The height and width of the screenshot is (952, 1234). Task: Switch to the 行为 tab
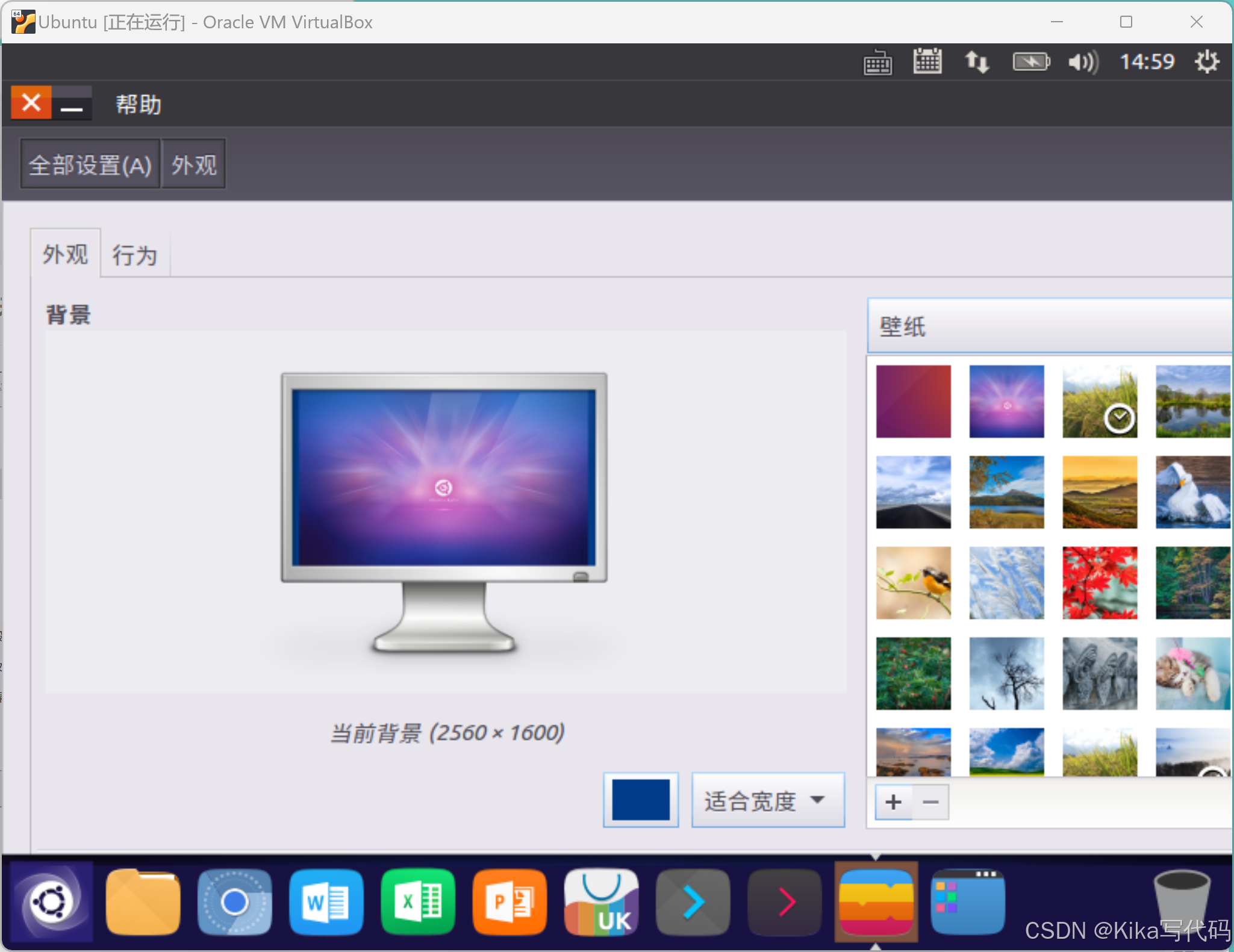pos(135,255)
